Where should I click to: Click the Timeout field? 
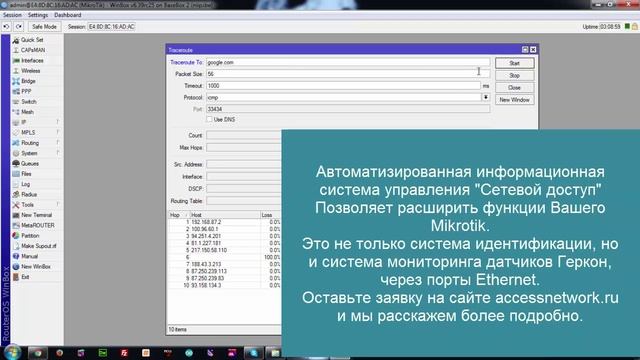click(x=343, y=86)
